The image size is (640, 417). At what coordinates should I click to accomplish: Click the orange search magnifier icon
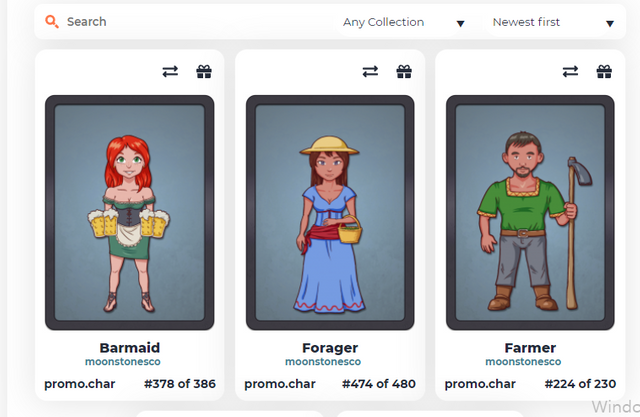click(x=52, y=21)
